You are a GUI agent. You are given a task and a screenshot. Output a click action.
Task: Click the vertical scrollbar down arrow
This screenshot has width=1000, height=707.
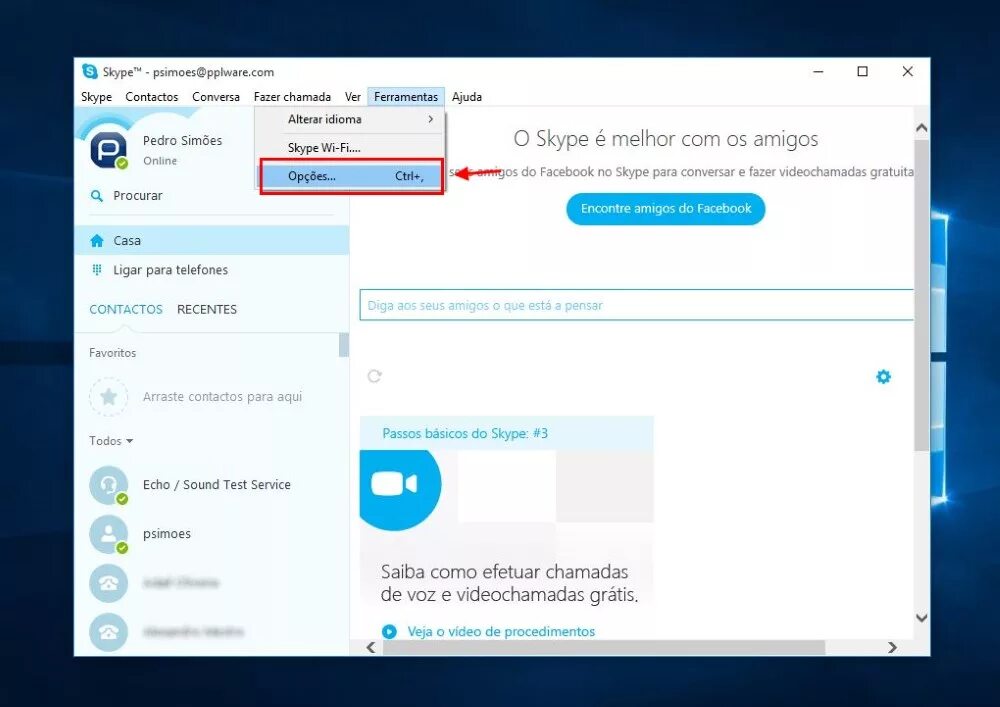[x=922, y=618]
